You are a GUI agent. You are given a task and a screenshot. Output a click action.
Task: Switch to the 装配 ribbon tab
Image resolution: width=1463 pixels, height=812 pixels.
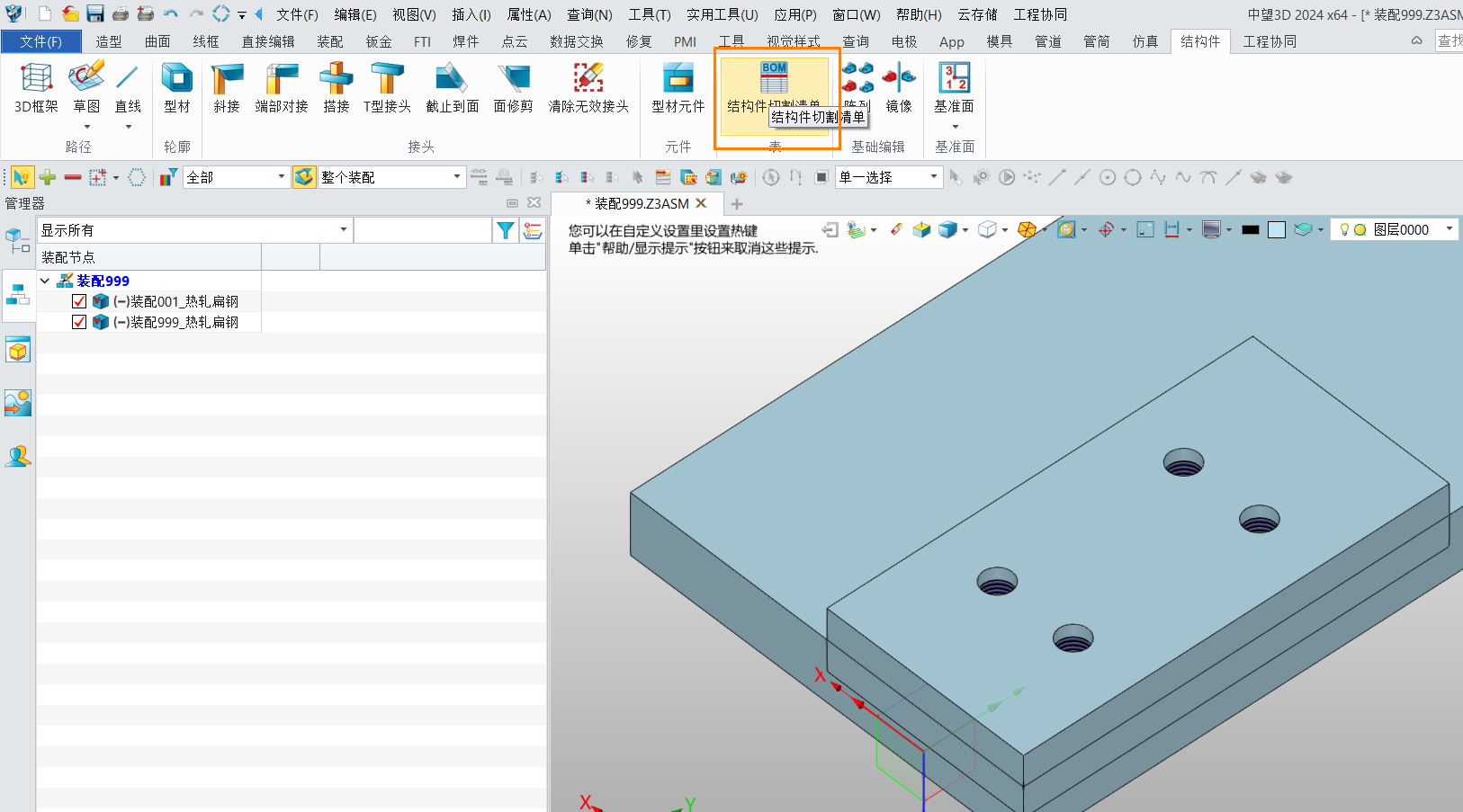[x=330, y=41]
